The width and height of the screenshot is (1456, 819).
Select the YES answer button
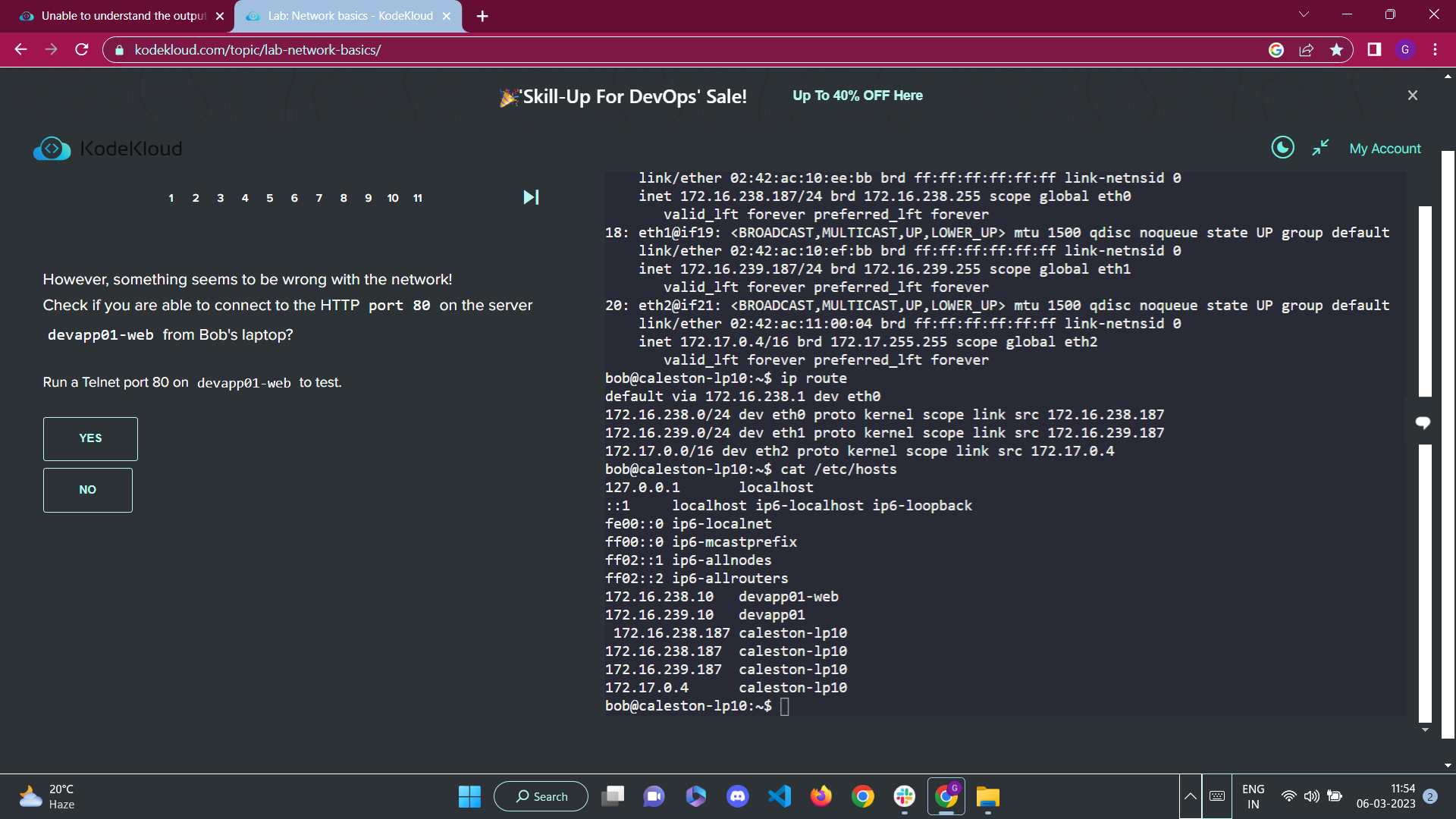[x=90, y=438]
